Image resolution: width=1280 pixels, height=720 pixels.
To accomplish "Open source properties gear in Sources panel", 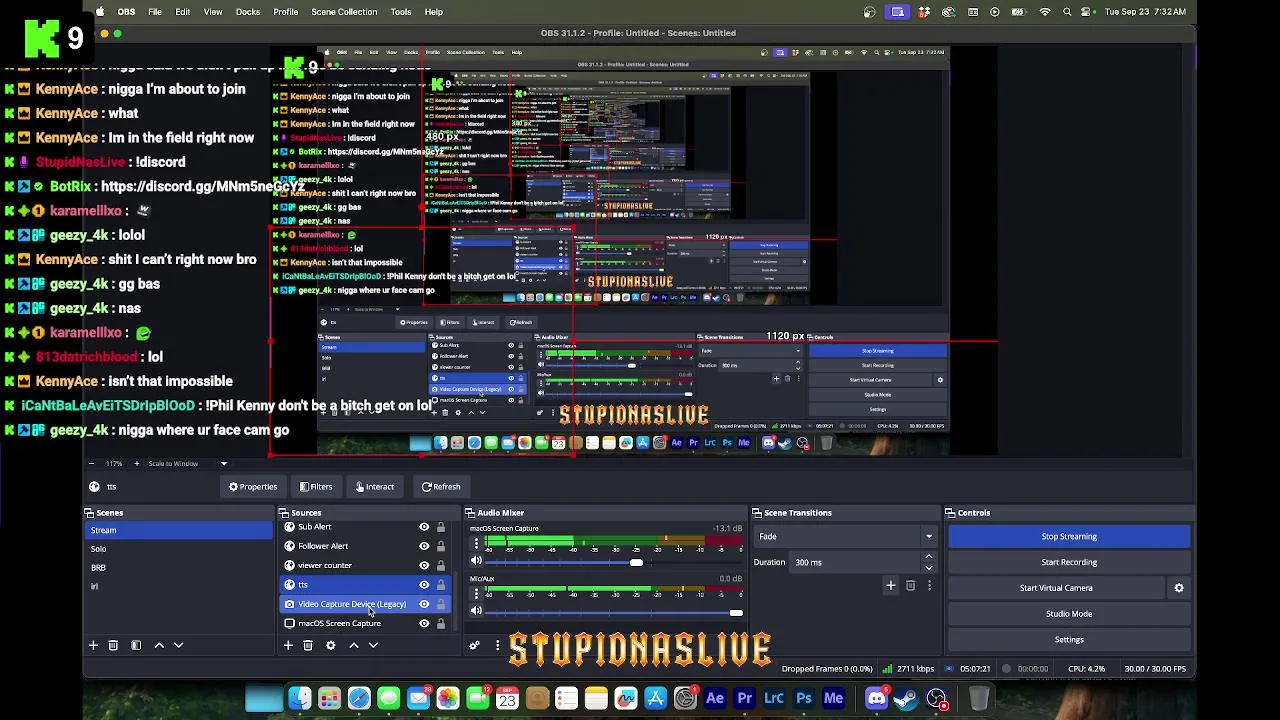I will (x=331, y=645).
